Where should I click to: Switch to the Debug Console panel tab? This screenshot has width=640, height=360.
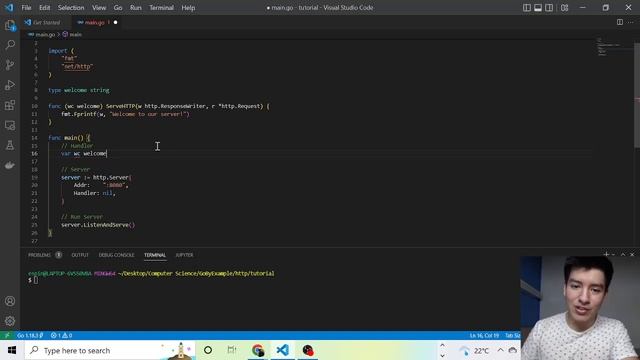click(x=116, y=255)
